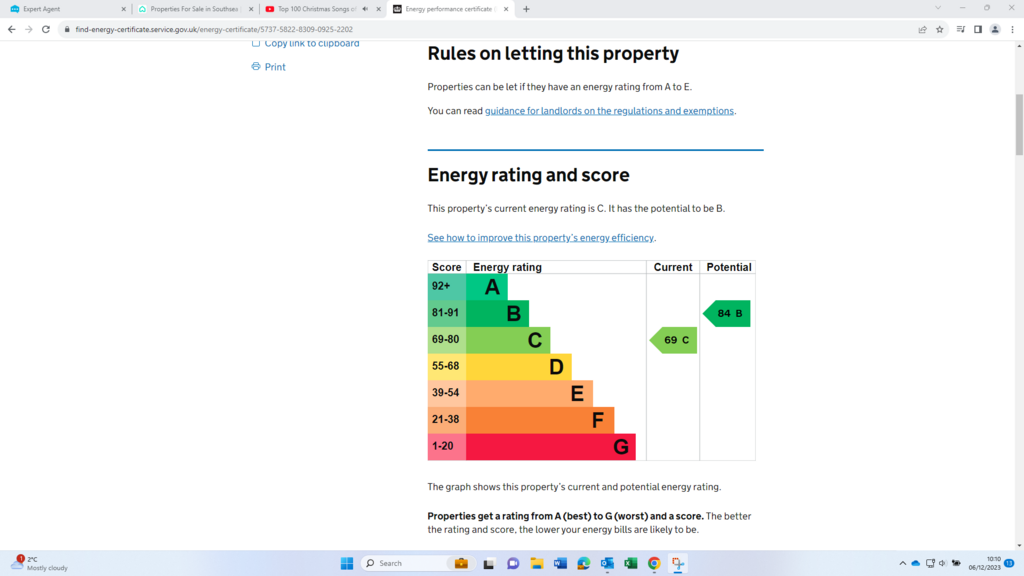Viewport: 1024px width, 576px height.
Task: Click the 'Current' column header
Action: (x=673, y=267)
